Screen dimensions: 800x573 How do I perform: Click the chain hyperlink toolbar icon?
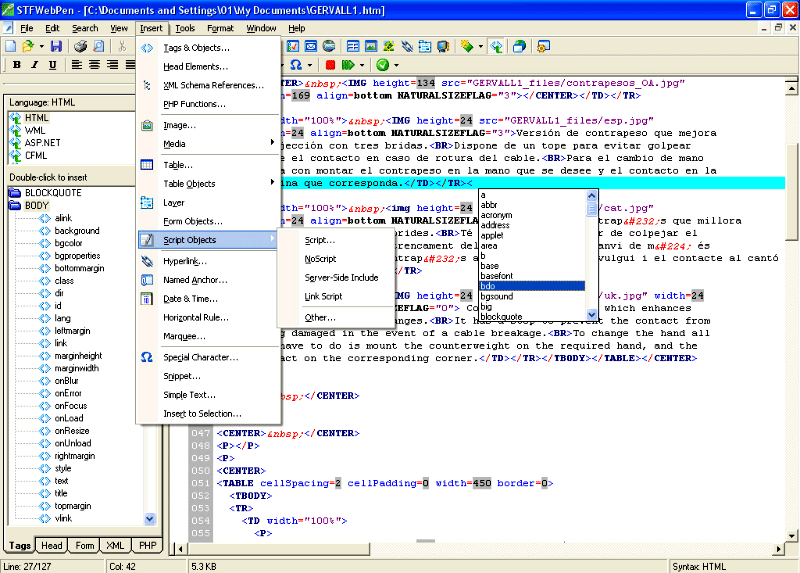pyautogui.click(x=407, y=46)
